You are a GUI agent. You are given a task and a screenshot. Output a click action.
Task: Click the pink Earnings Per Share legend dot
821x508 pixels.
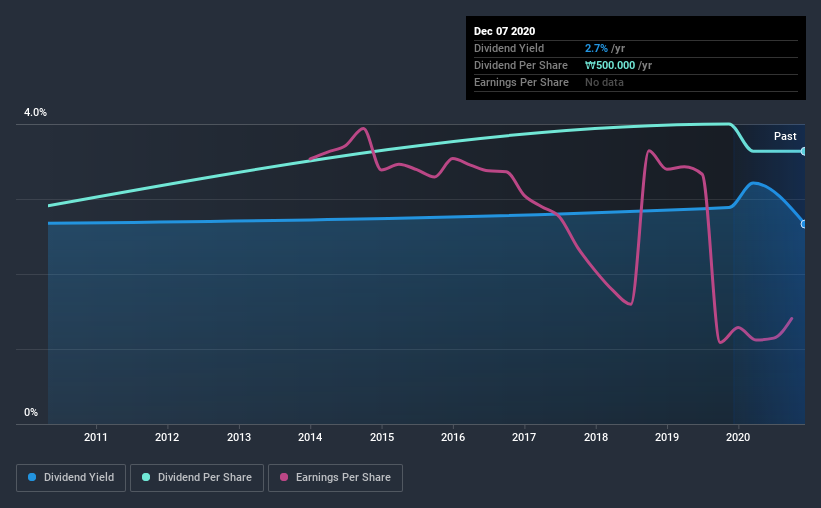click(284, 477)
